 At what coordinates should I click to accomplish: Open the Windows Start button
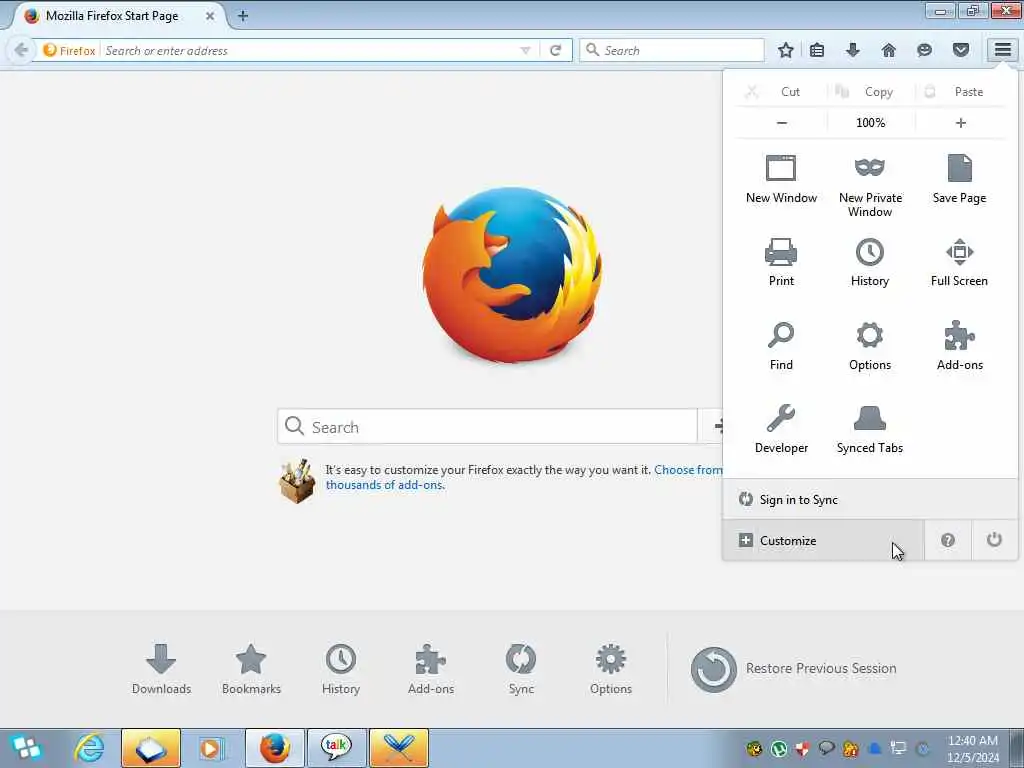point(26,748)
